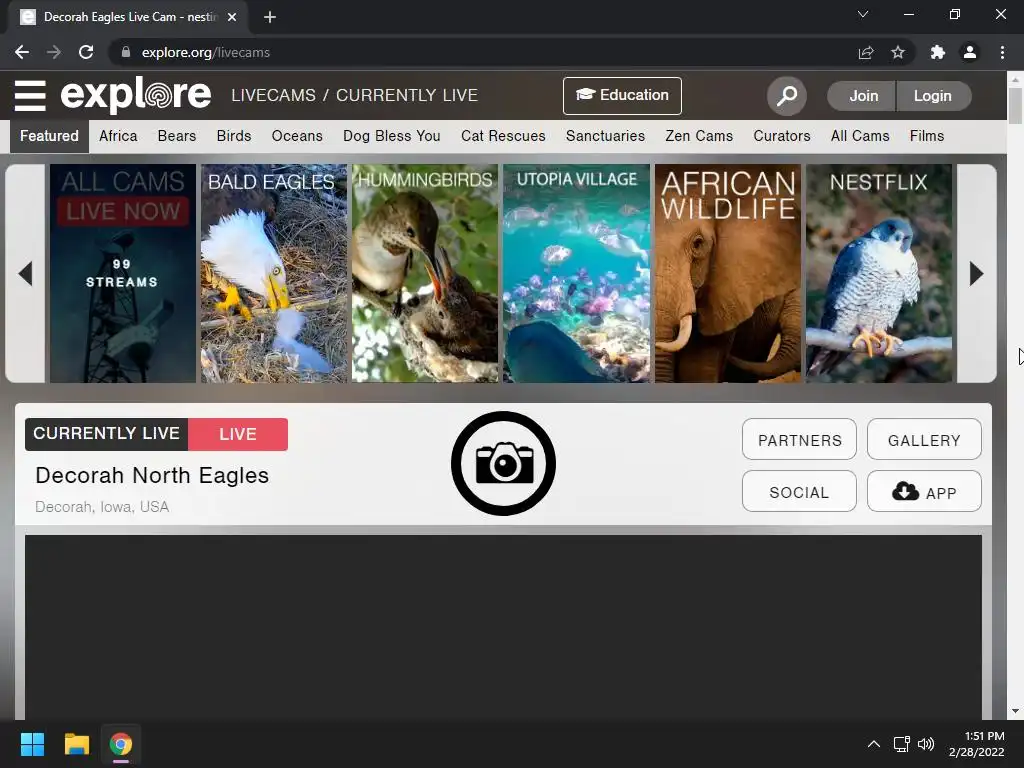
Task: Click the page vertical scrollbar thumb
Action: [1015, 105]
